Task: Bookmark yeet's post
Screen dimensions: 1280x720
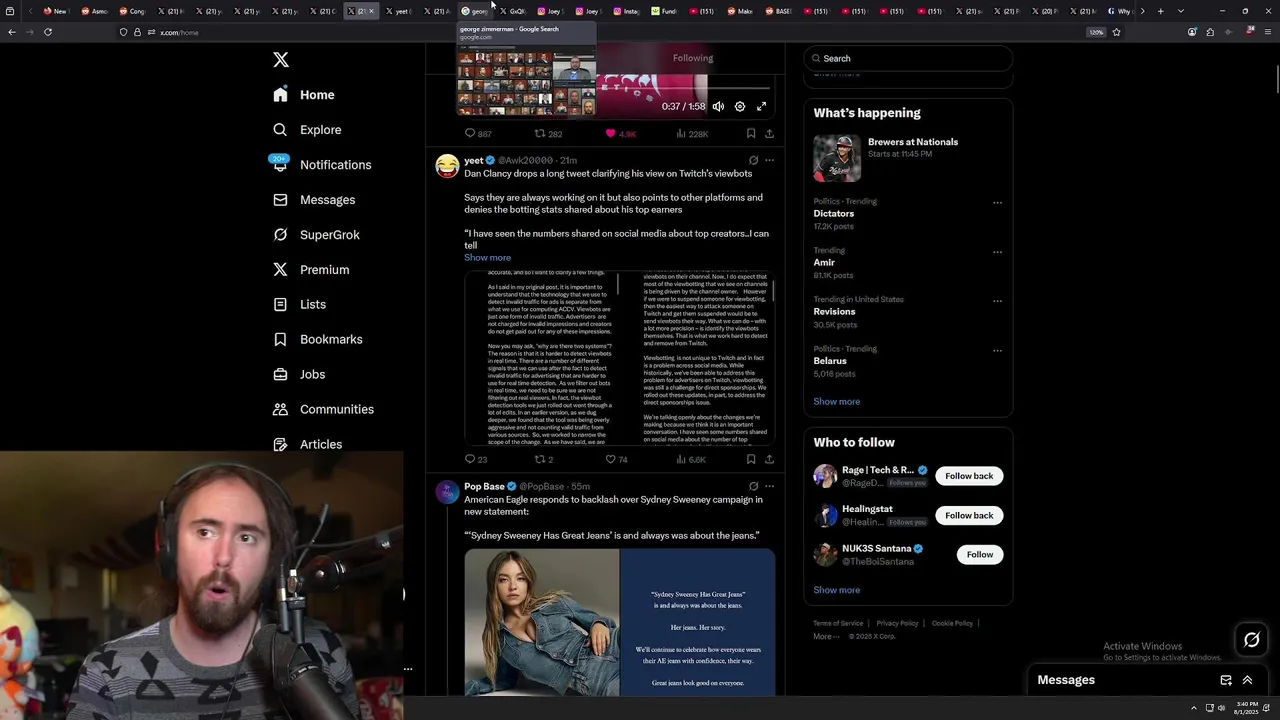Action: (751, 459)
